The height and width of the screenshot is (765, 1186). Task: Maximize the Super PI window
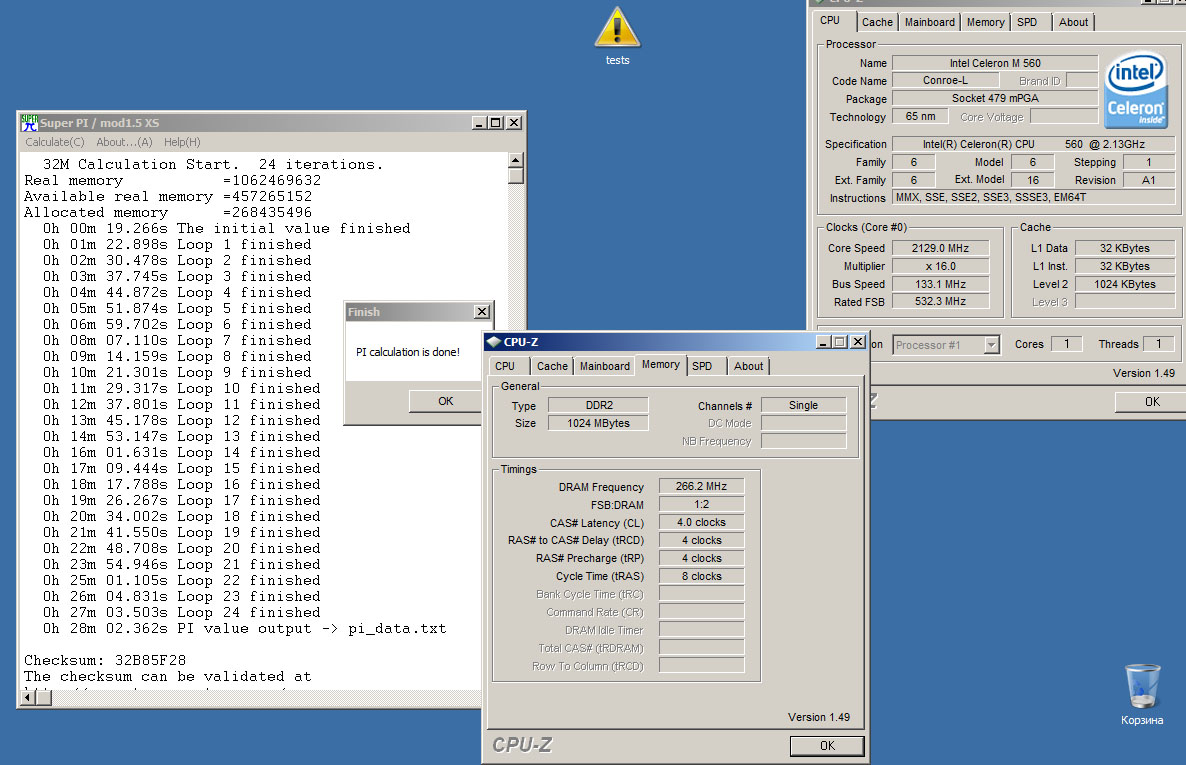(496, 123)
